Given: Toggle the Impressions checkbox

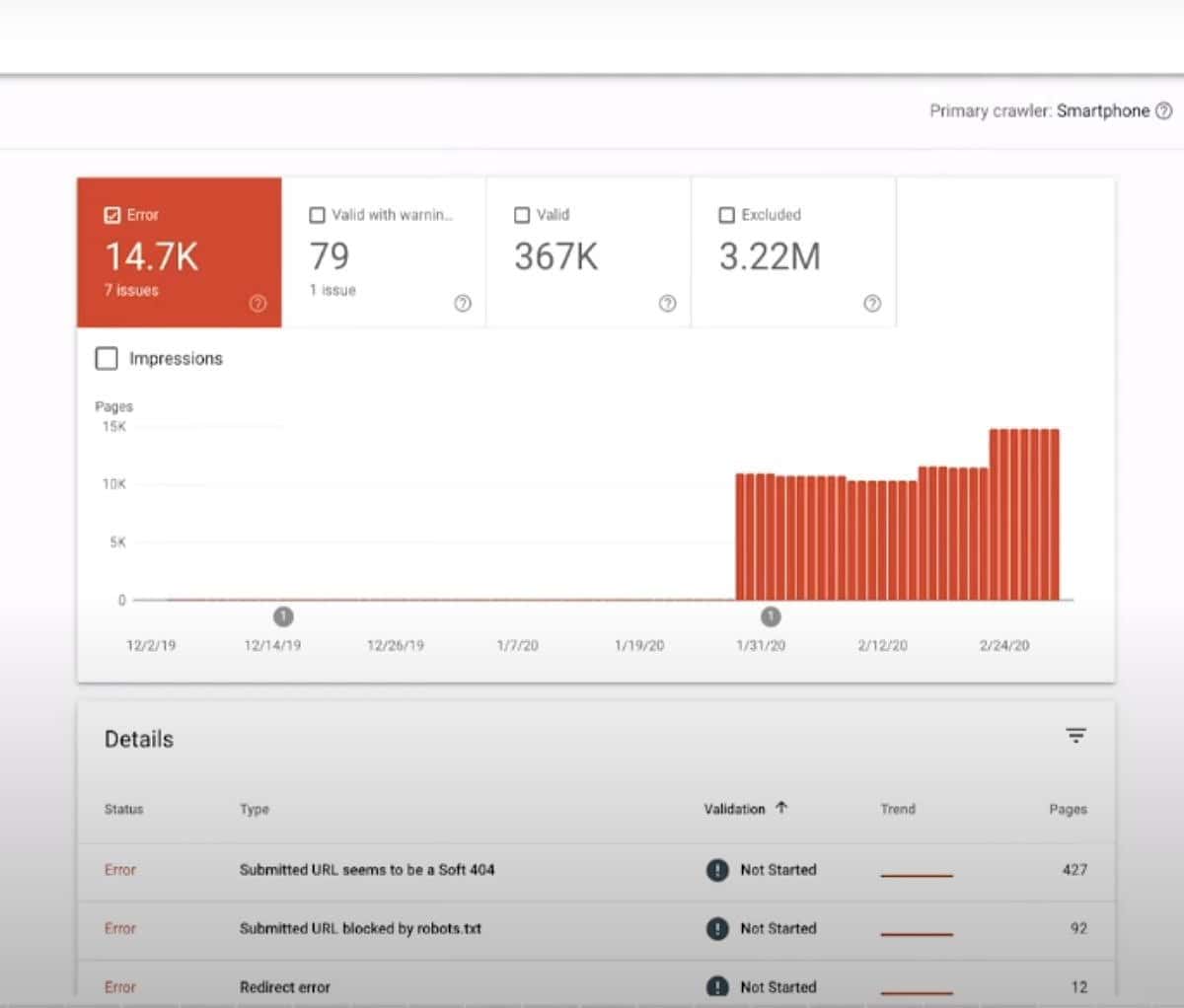Looking at the screenshot, I should pos(107,358).
